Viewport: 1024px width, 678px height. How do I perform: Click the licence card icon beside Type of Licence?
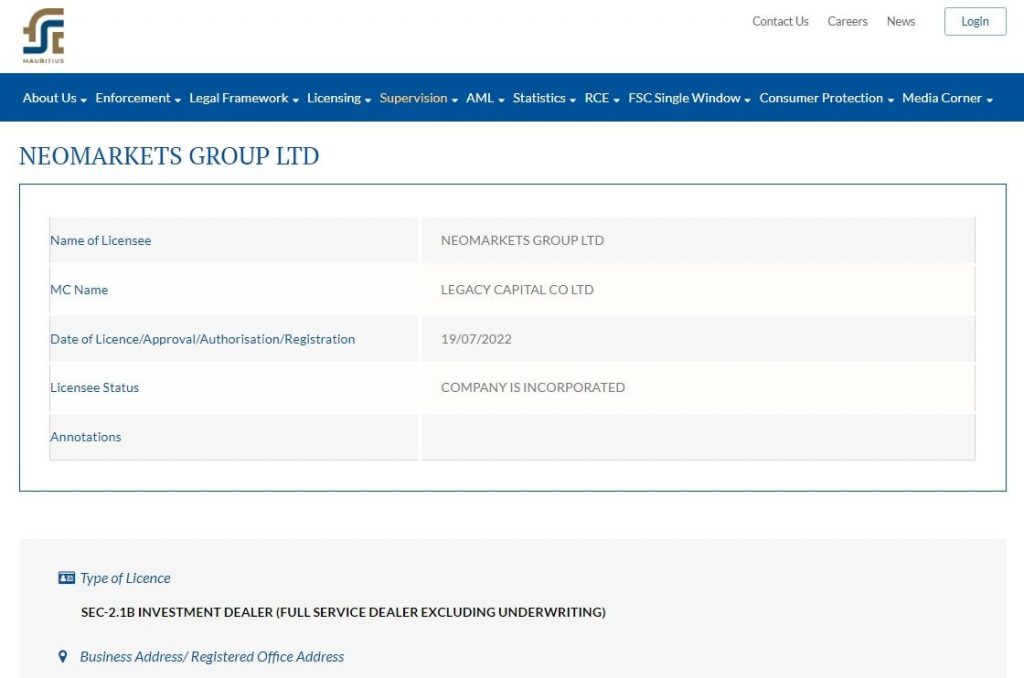pos(67,577)
